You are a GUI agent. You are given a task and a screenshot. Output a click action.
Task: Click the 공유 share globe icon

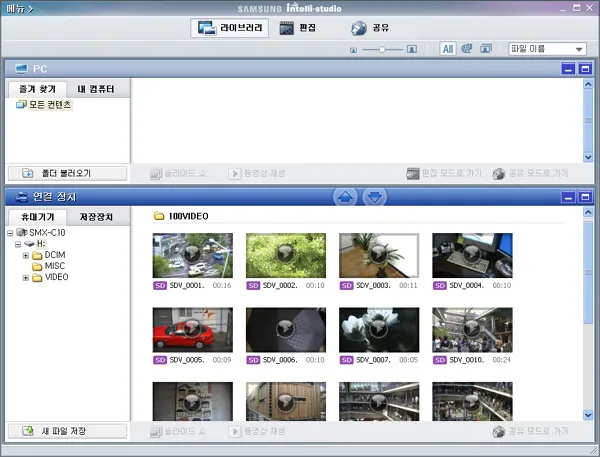[x=358, y=28]
